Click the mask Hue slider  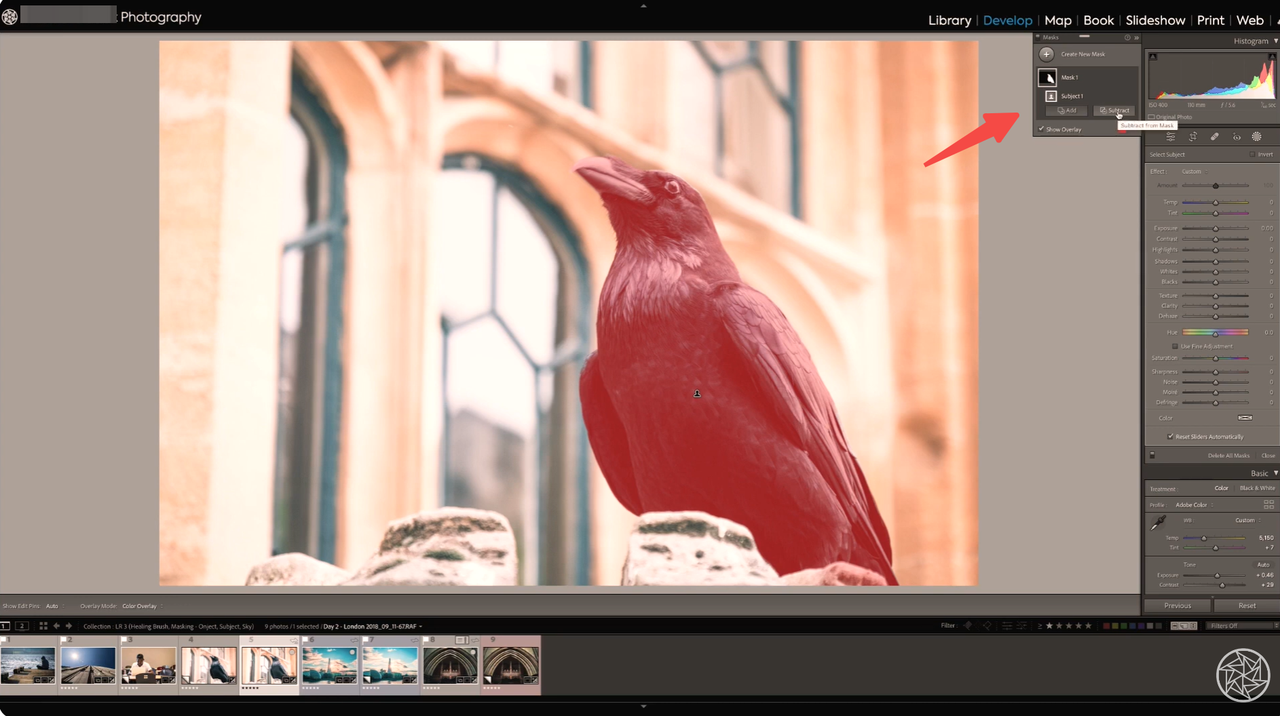[1215, 332]
